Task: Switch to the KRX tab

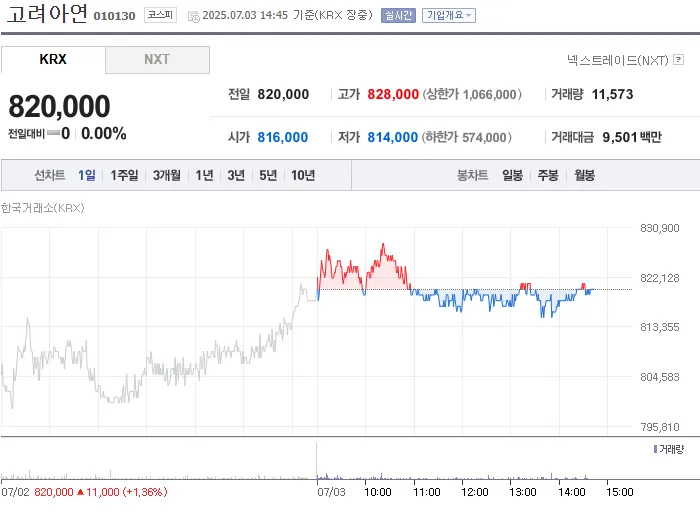Action: [x=53, y=59]
